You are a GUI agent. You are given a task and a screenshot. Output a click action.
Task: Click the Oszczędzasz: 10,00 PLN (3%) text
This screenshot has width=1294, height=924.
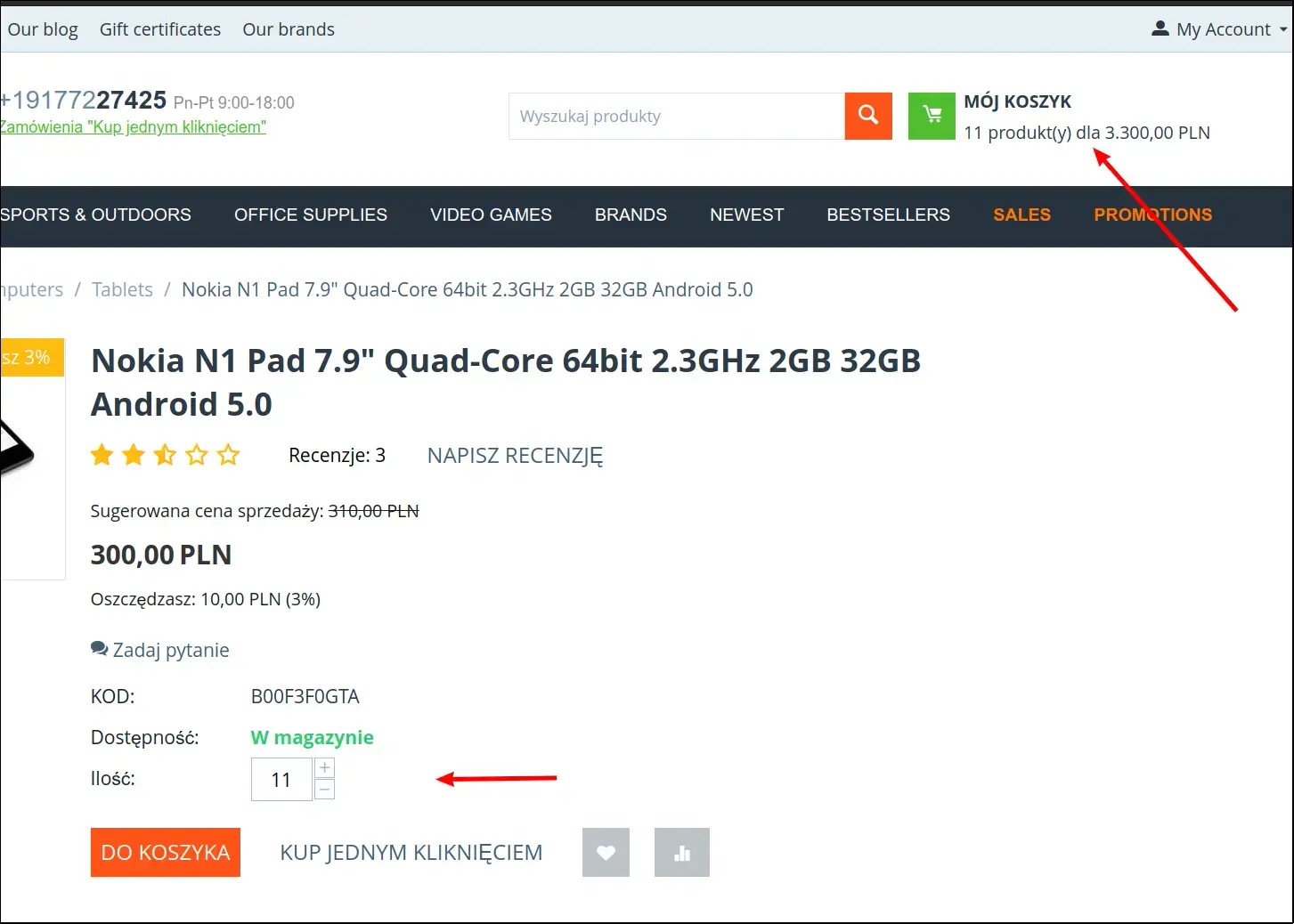point(206,599)
